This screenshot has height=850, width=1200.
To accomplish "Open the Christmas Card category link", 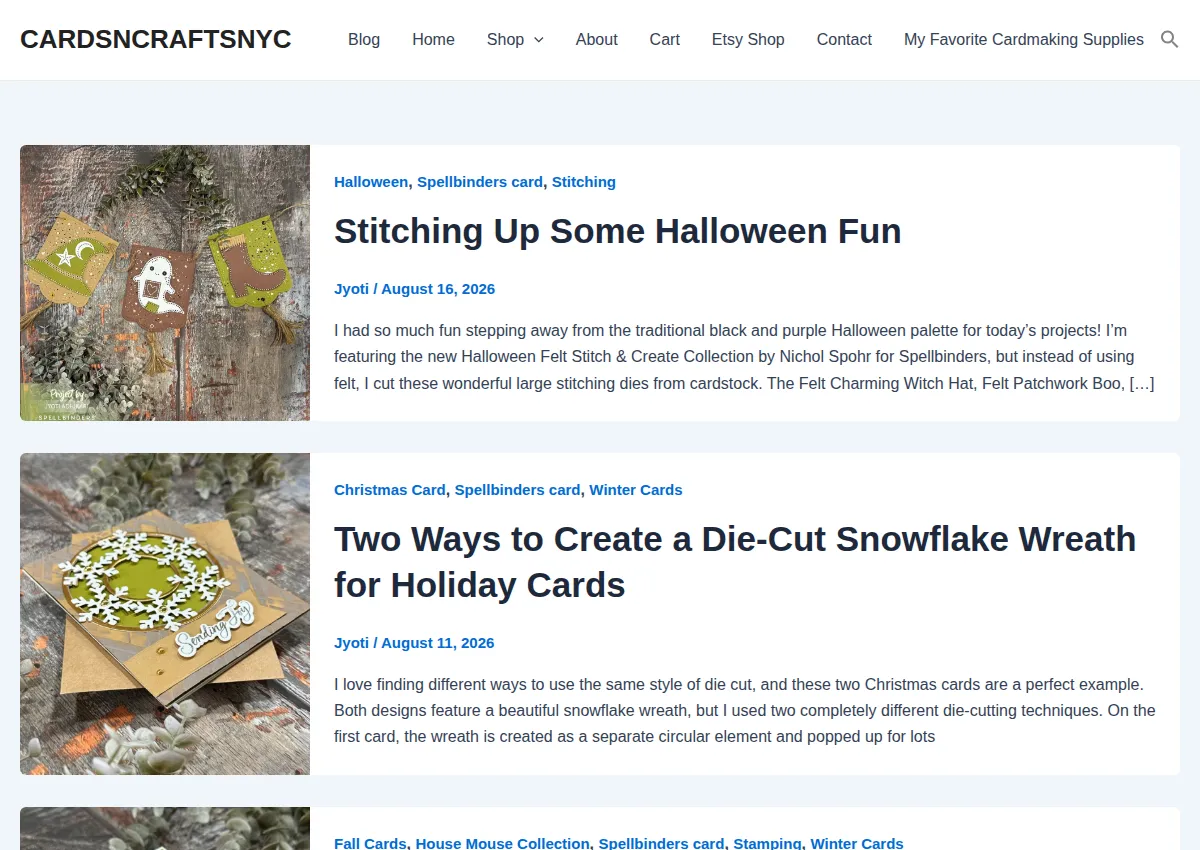I will [x=390, y=490].
